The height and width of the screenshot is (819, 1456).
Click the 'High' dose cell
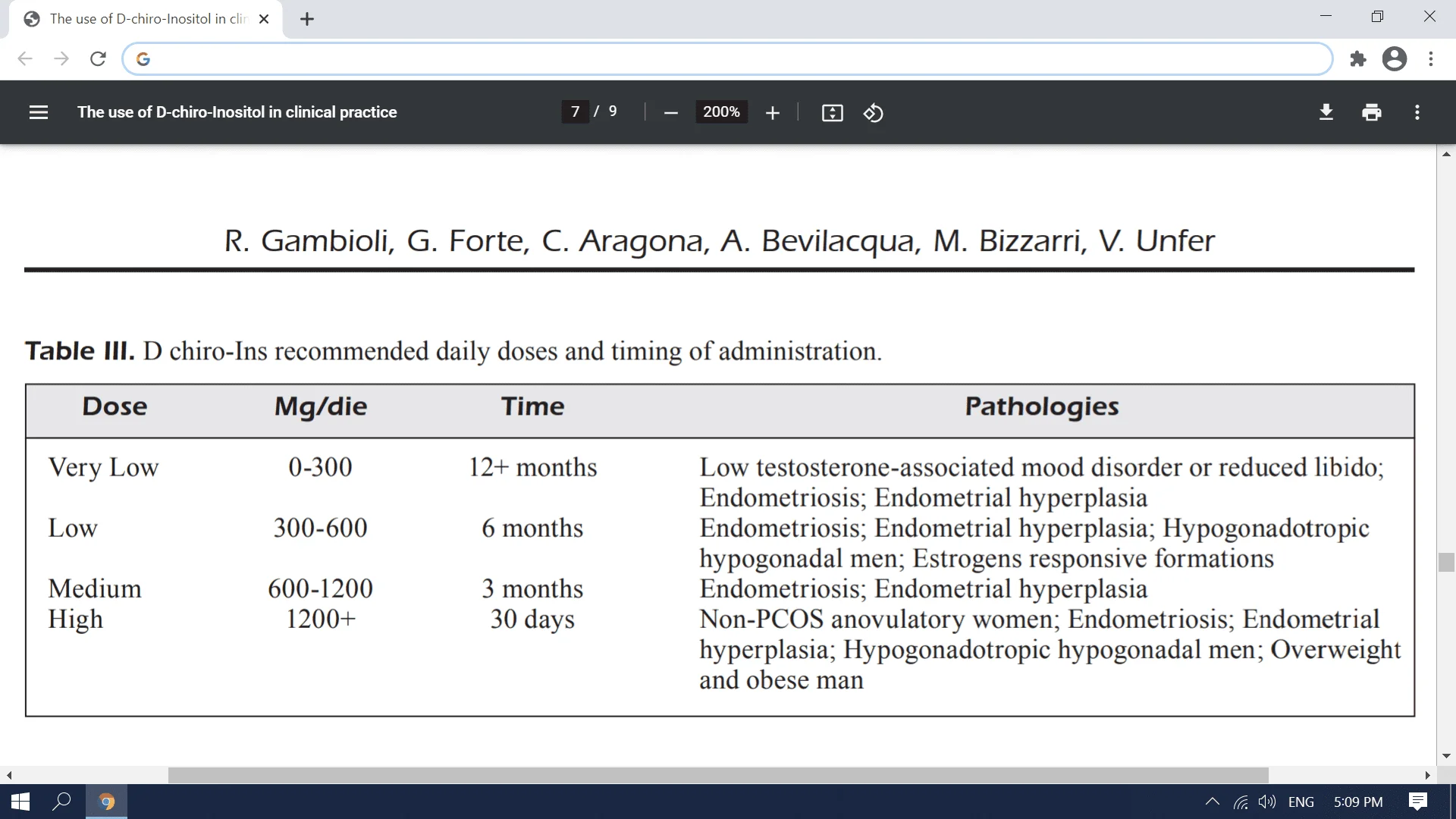click(x=75, y=620)
